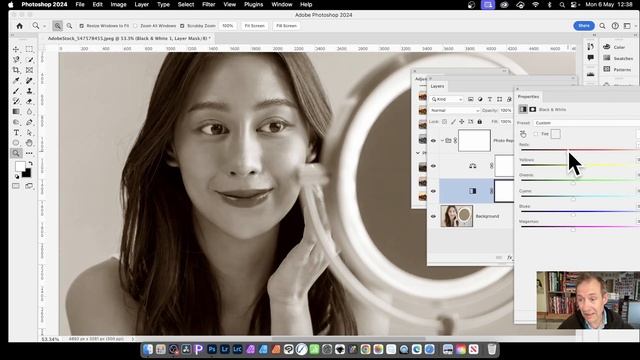Toggle Scrubby Zoom checkbox
Viewport: 640px width, 360px height.
tap(182, 26)
